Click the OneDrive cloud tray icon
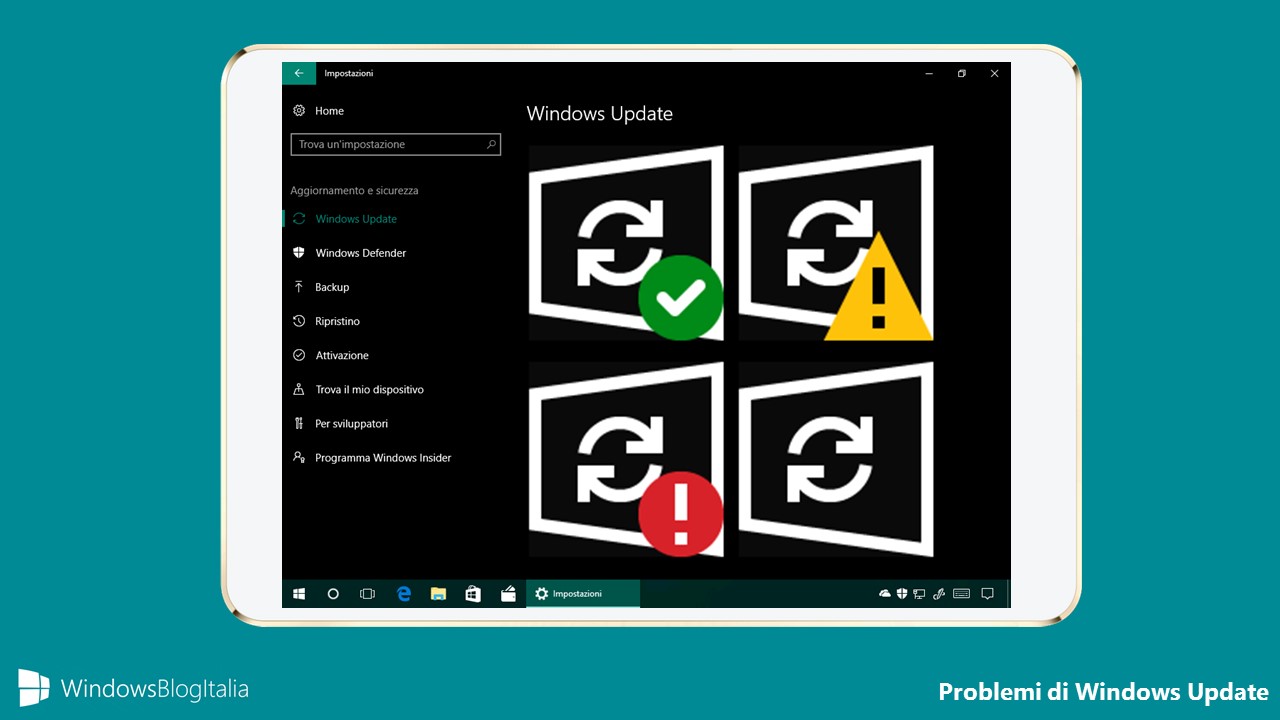Viewport: 1280px width, 720px height. point(885,594)
